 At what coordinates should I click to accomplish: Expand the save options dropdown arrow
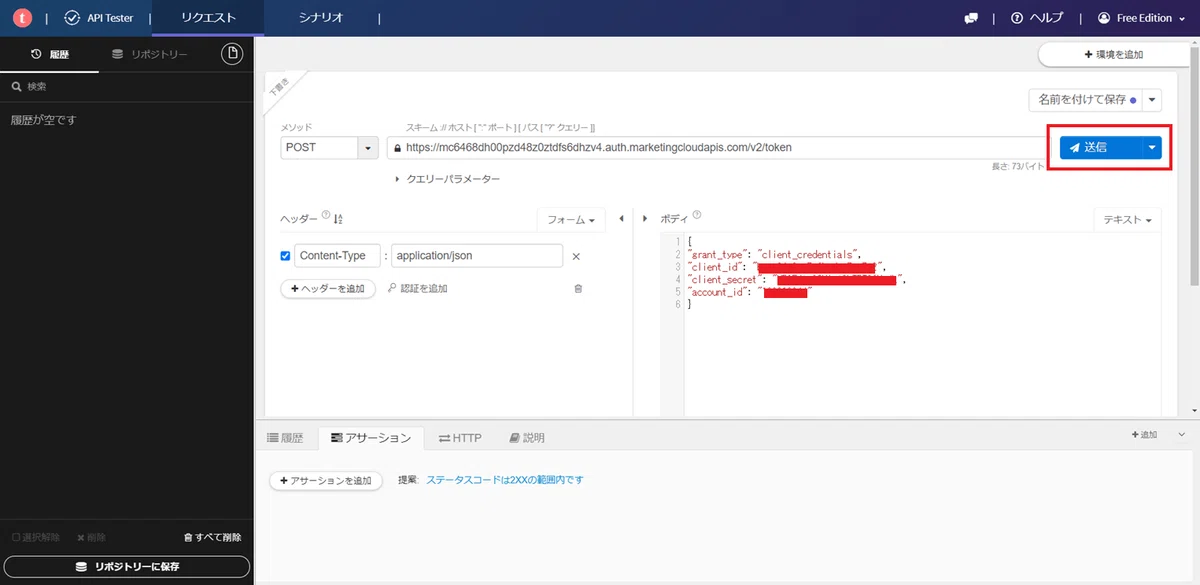(x=1152, y=100)
